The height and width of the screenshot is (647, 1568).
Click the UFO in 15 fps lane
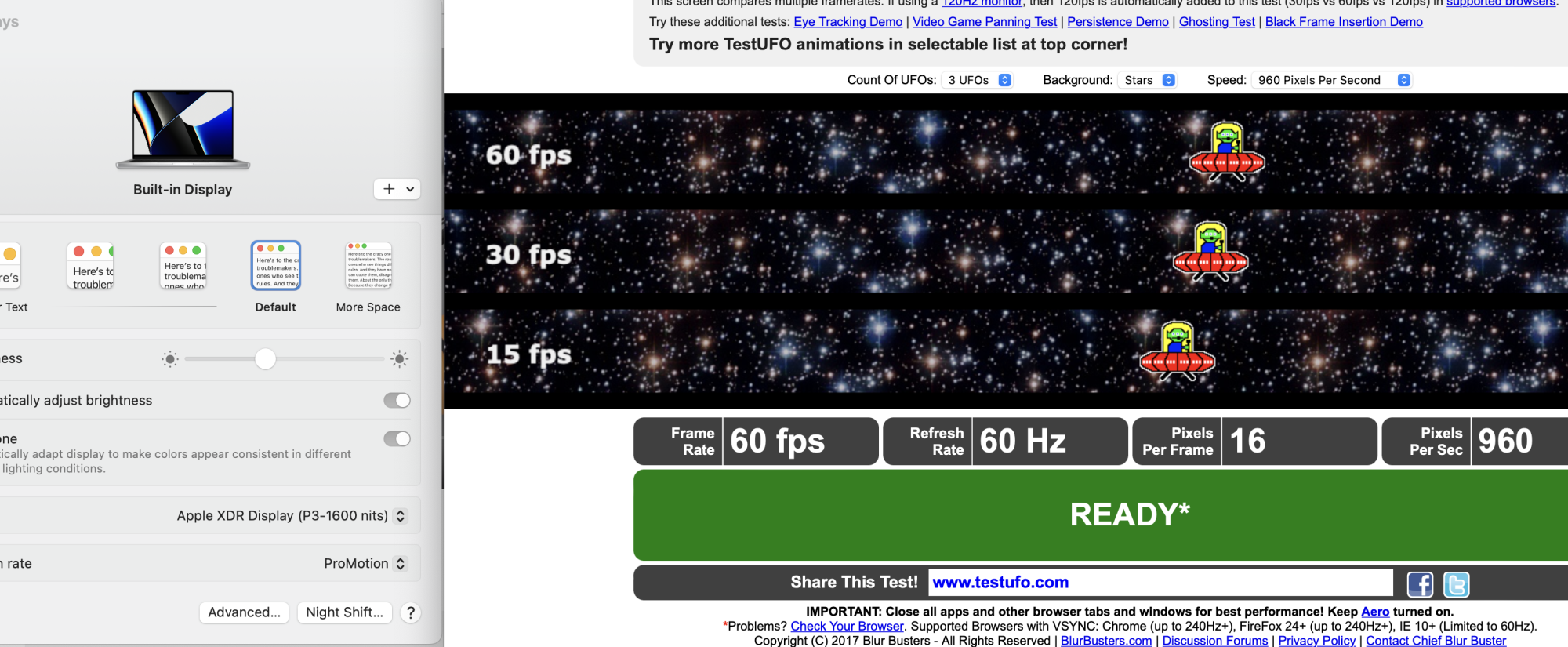[1178, 351]
